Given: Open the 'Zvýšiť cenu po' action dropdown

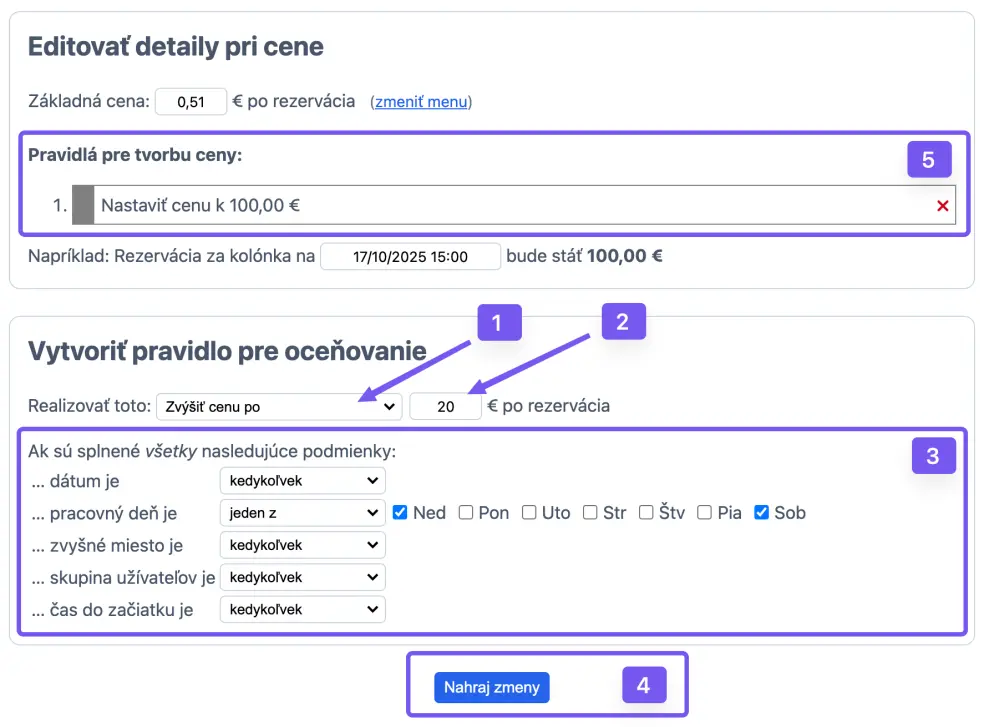Looking at the screenshot, I should 278,406.
